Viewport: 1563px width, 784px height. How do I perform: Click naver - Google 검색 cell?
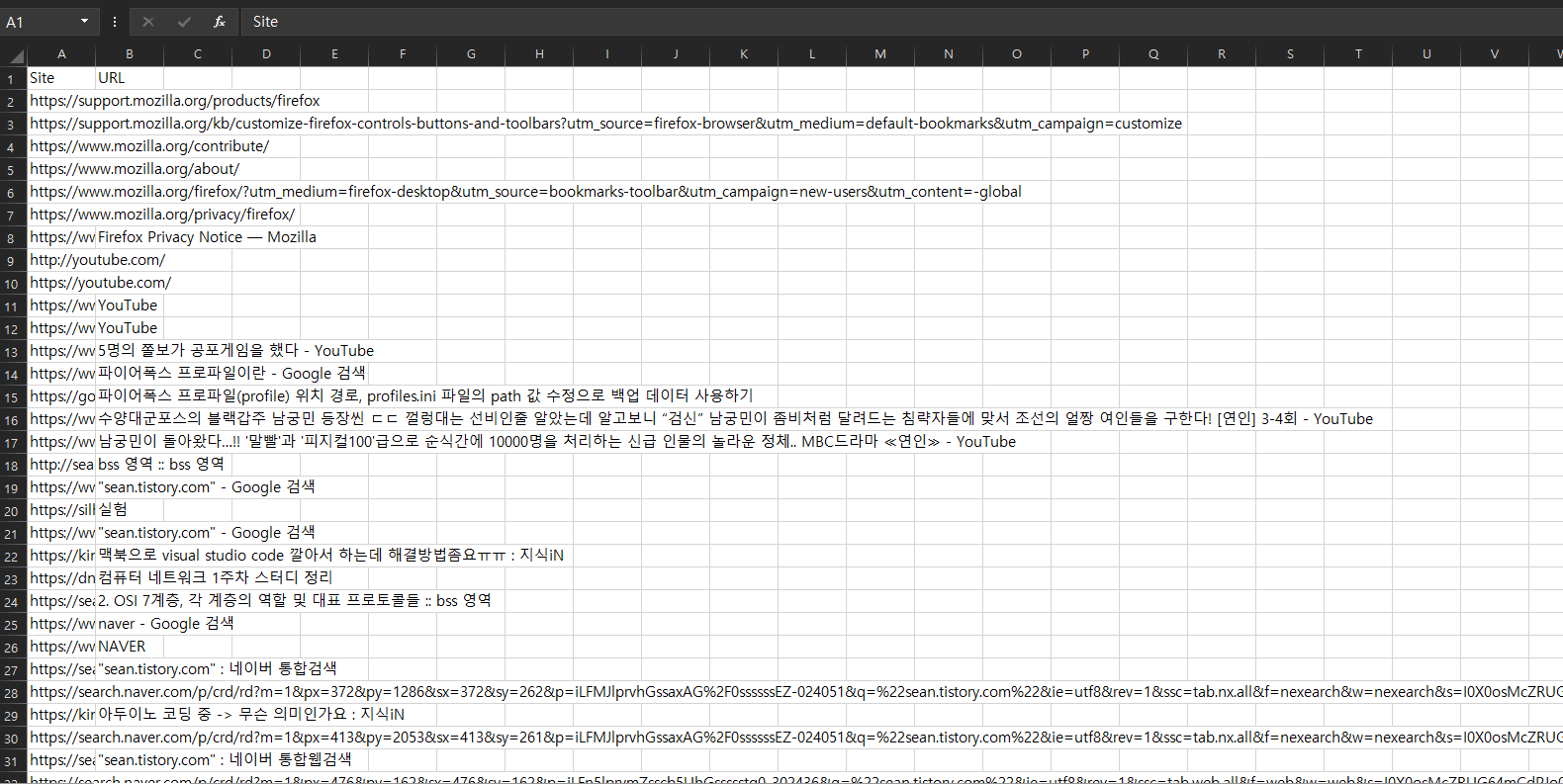[165, 624]
